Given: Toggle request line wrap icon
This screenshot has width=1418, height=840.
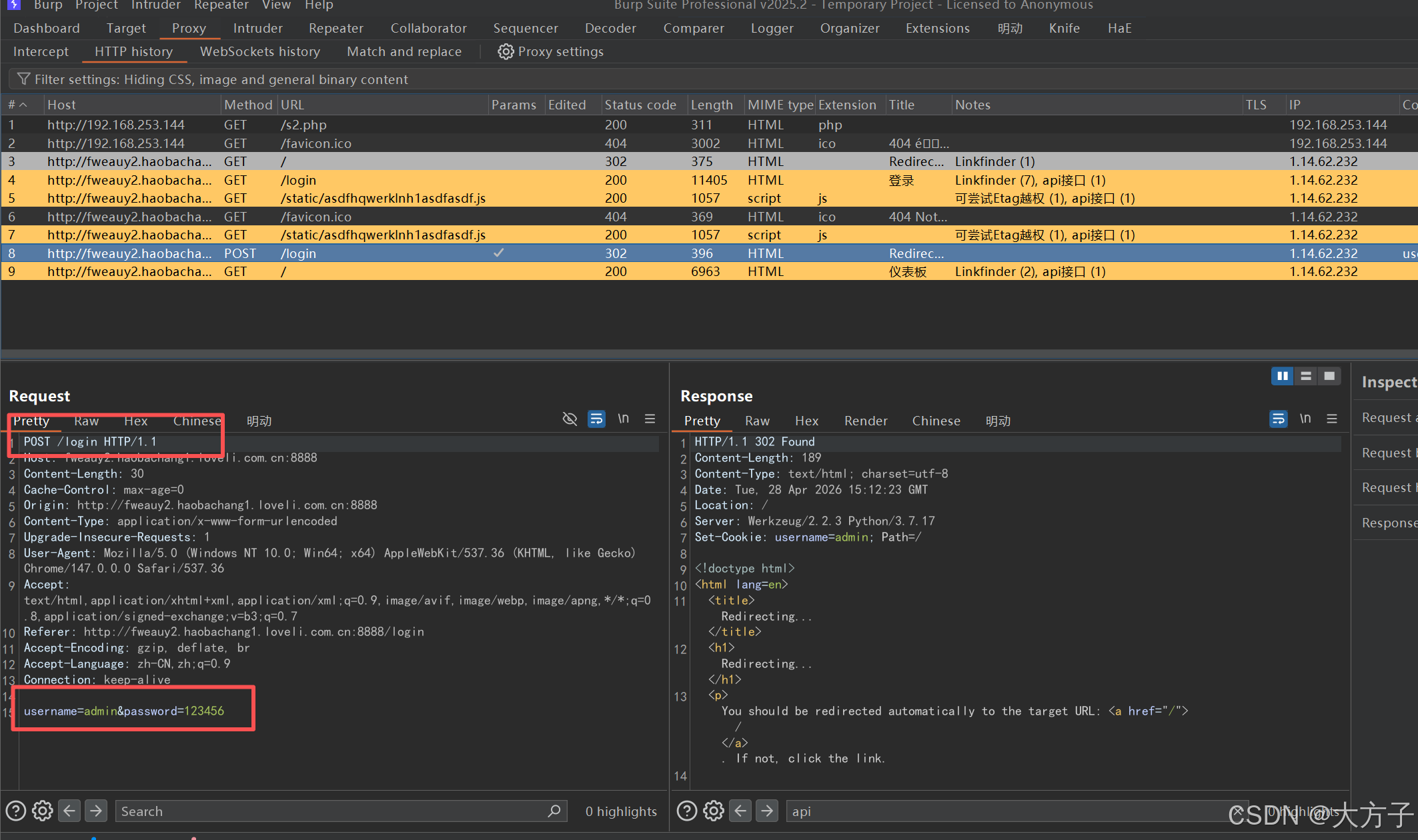Looking at the screenshot, I should click(x=596, y=419).
